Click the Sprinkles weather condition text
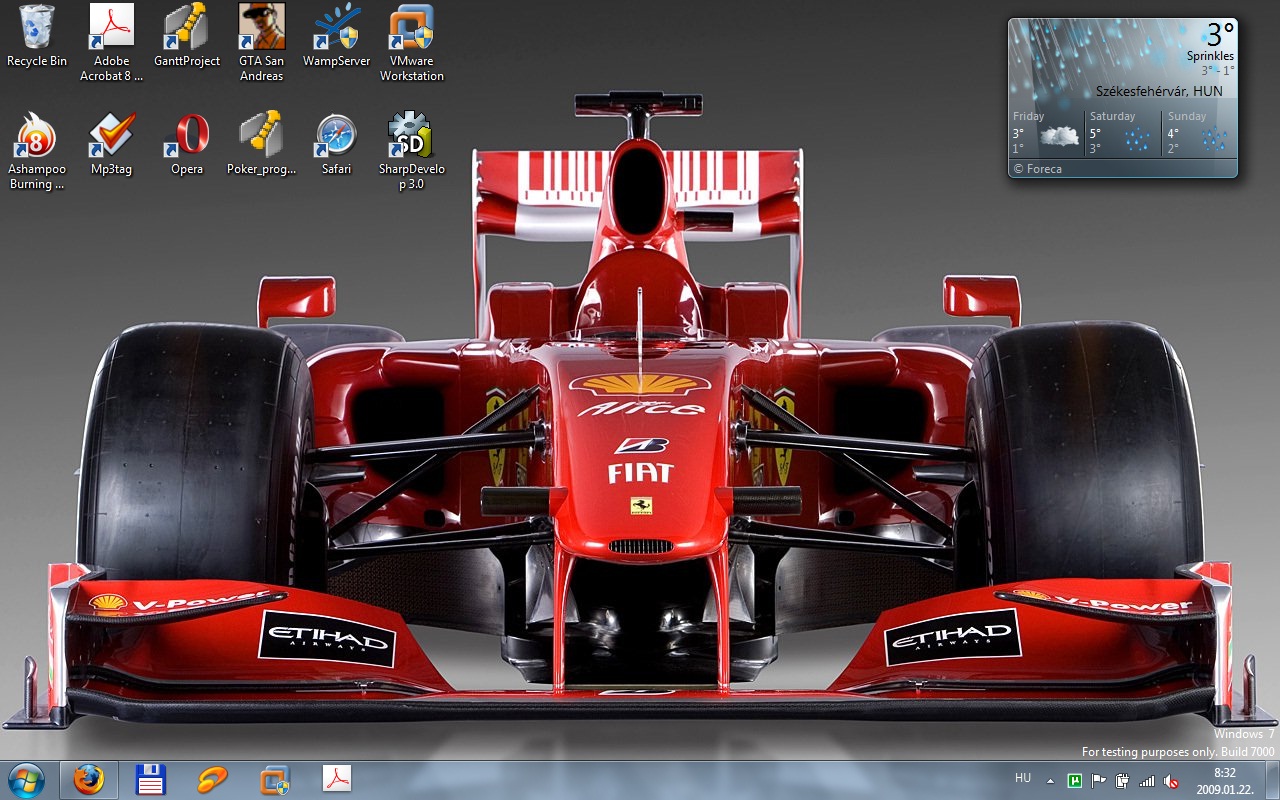Image resolution: width=1280 pixels, height=800 pixels. click(x=1210, y=56)
